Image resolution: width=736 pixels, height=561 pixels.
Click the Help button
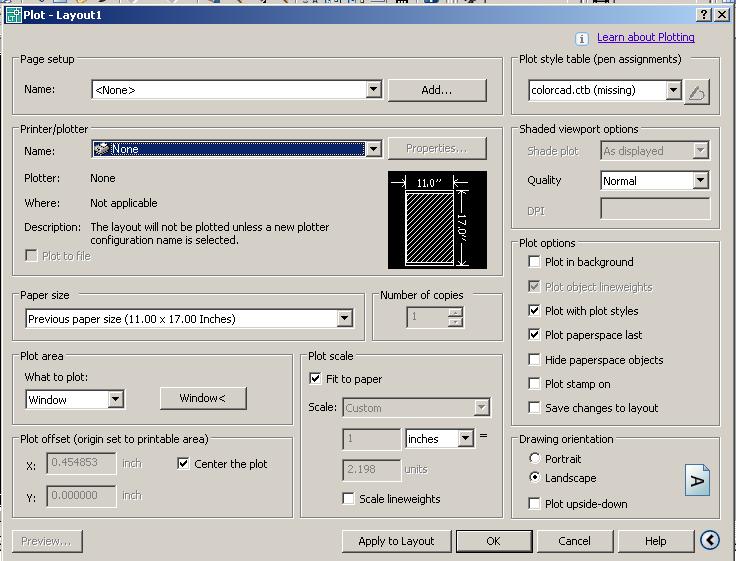pyautogui.click(x=655, y=541)
